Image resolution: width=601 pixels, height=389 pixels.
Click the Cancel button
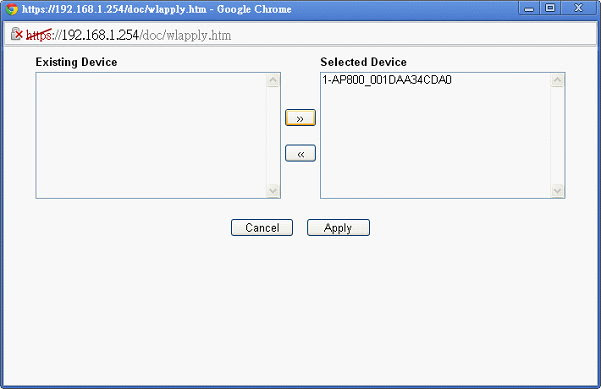tap(262, 228)
